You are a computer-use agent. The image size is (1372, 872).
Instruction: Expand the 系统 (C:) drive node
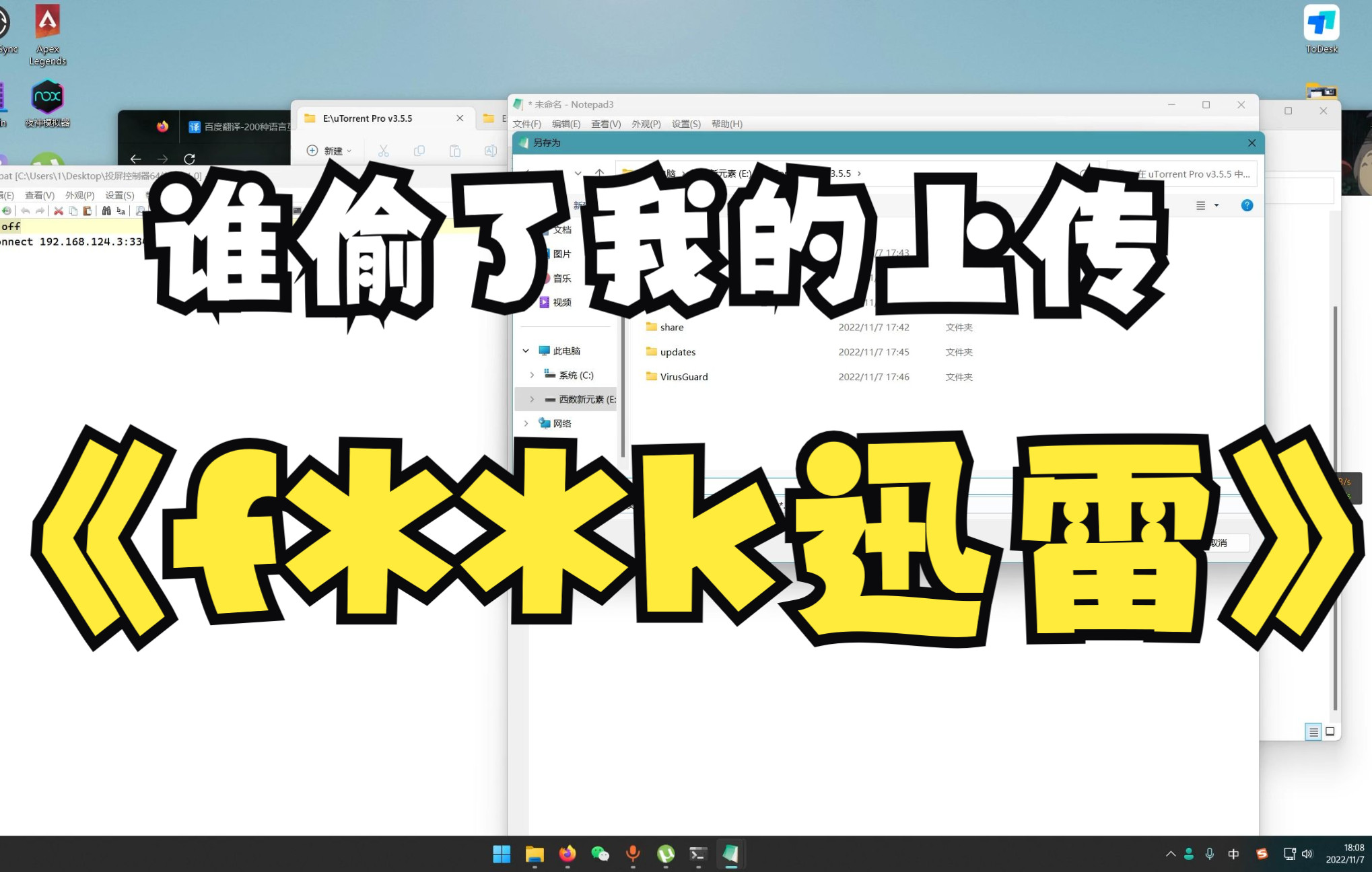(x=532, y=375)
